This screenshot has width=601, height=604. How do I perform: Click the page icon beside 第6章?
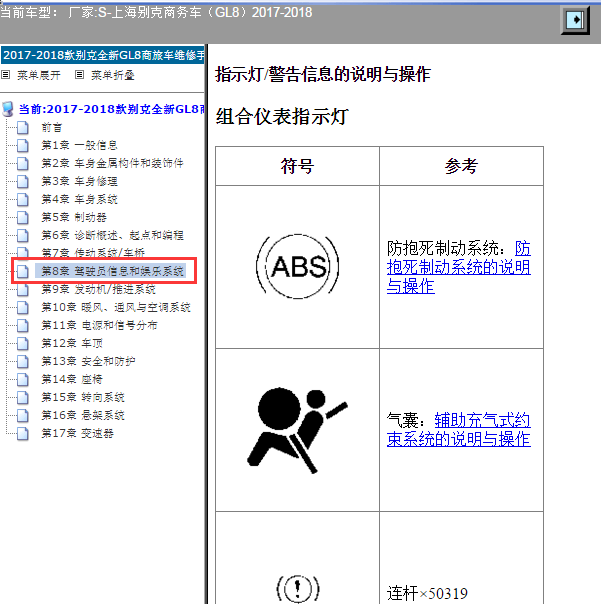23,235
